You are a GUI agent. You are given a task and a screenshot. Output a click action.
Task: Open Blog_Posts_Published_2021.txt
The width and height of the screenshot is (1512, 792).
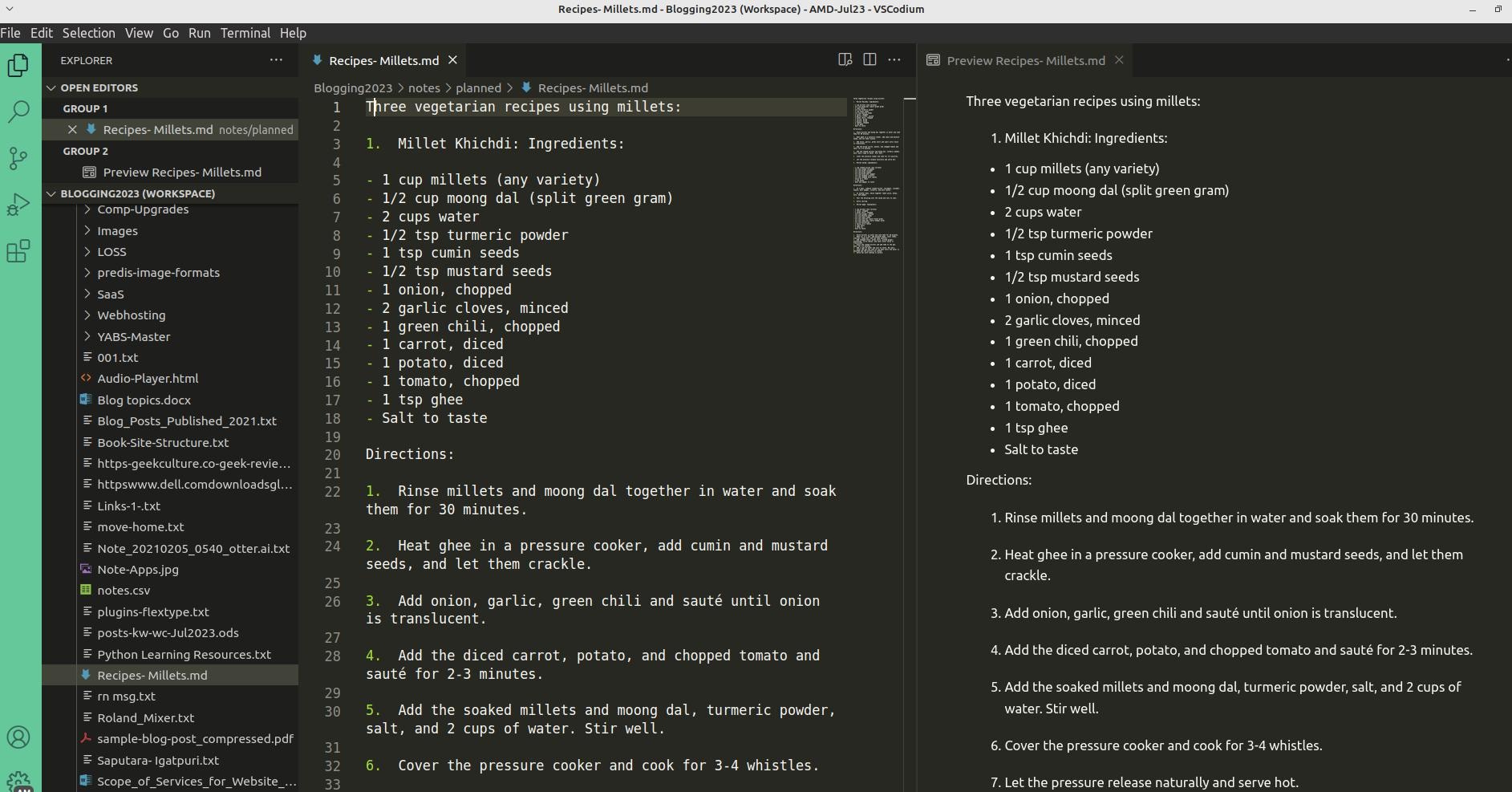186,420
